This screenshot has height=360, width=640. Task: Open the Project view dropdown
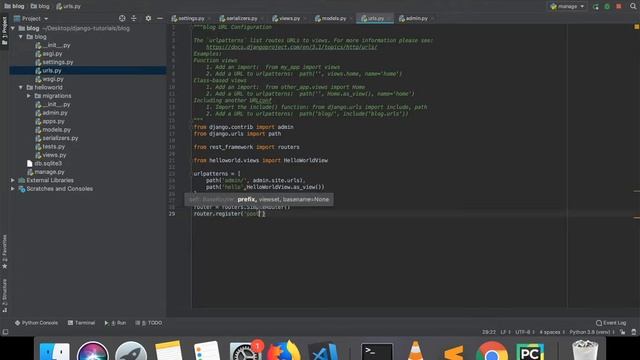(x=31, y=18)
